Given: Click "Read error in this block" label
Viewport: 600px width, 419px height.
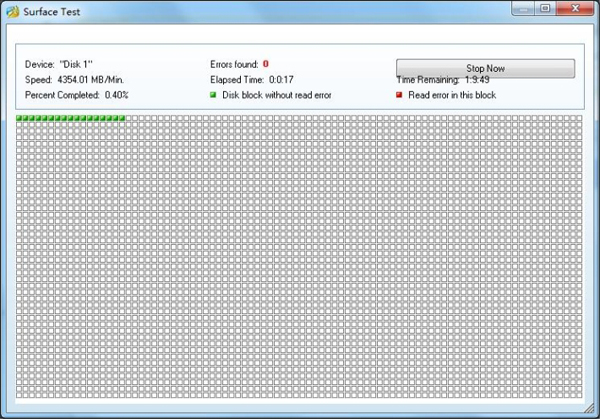Looking at the screenshot, I should 452,95.
